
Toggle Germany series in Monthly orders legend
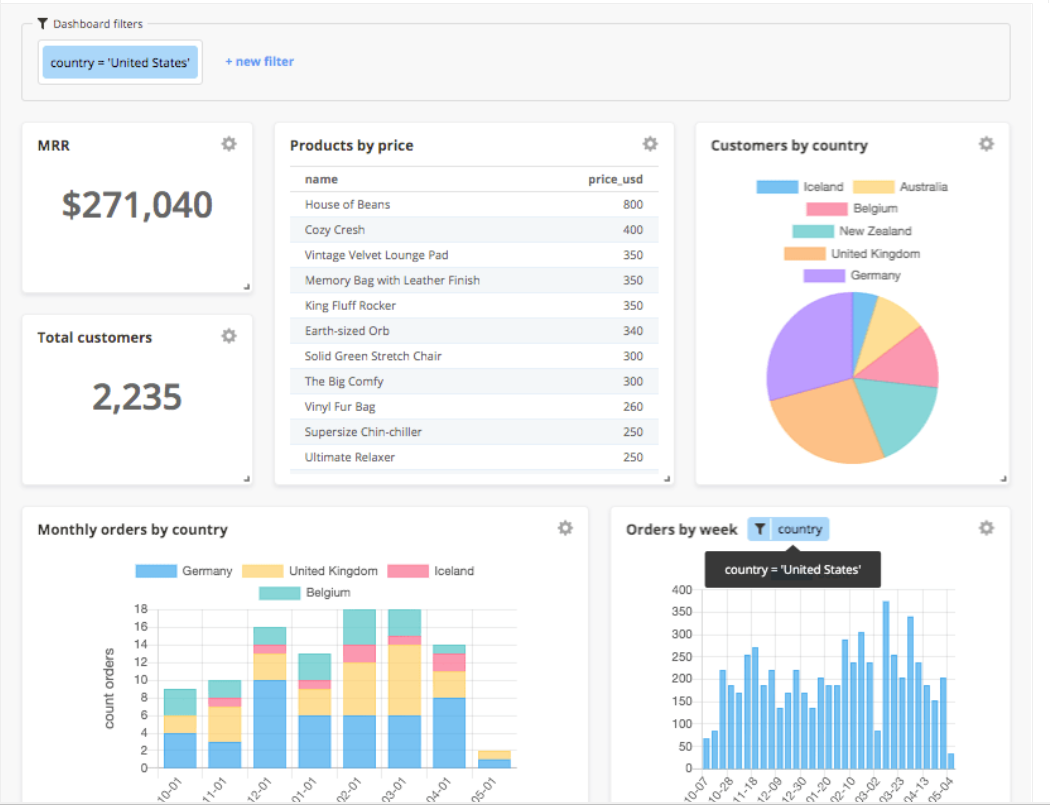pyautogui.click(x=184, y=571)
